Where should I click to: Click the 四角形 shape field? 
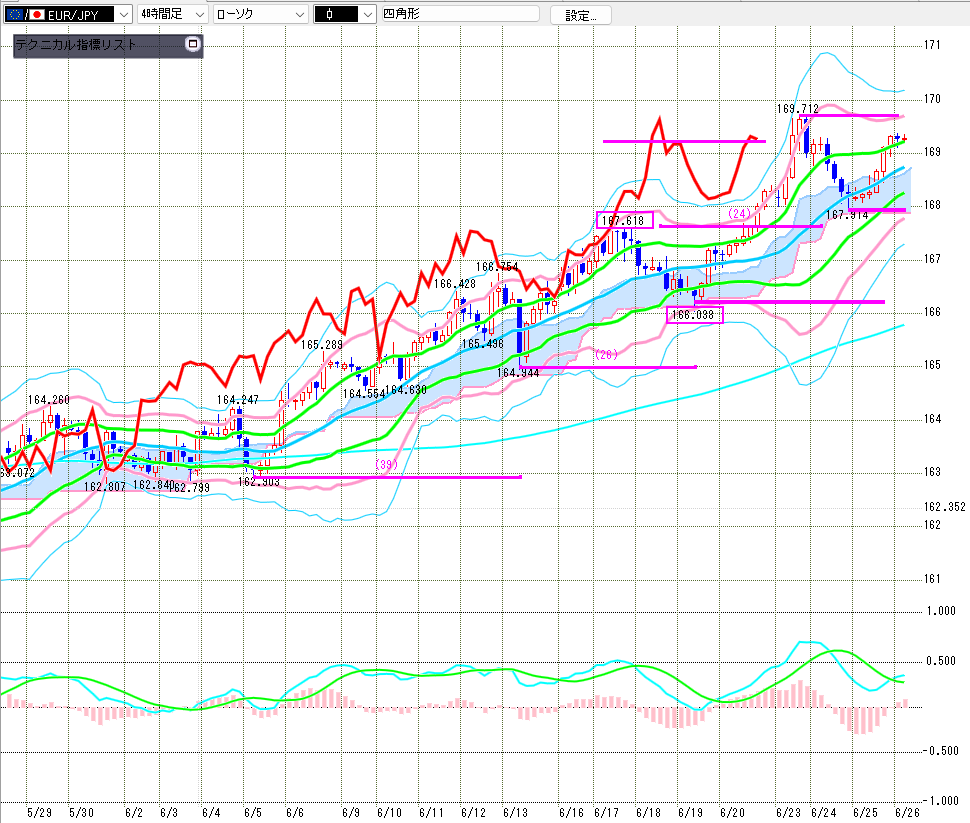tap(460, 14)
